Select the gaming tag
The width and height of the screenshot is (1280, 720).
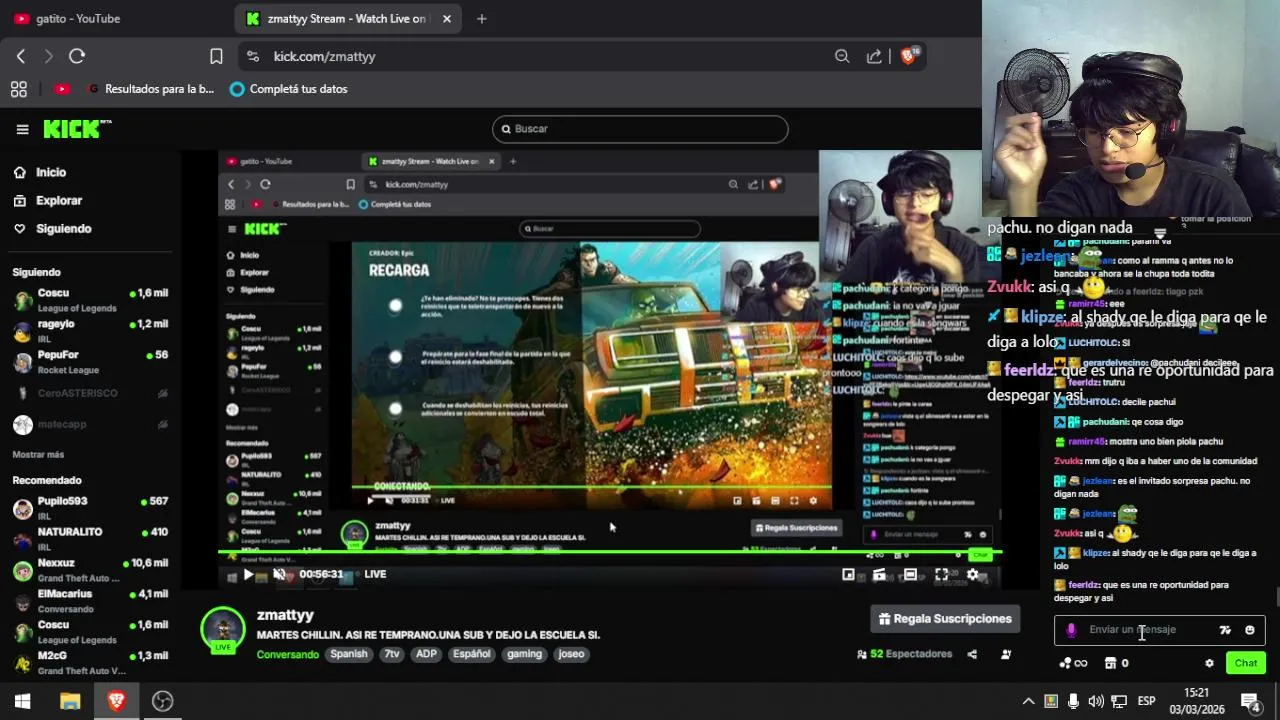524,654
